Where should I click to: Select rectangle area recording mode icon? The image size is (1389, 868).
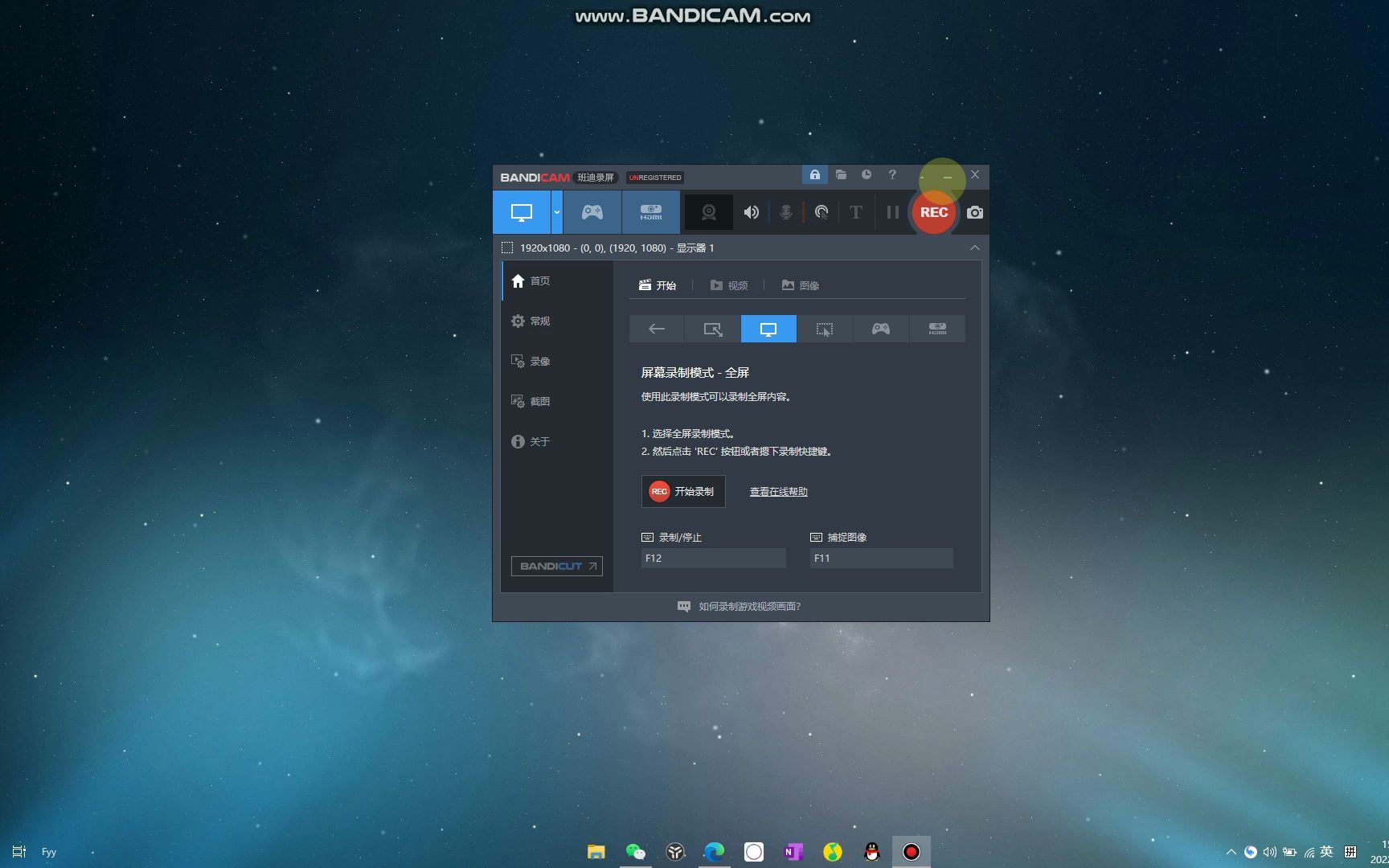click(x=713, y=329)
